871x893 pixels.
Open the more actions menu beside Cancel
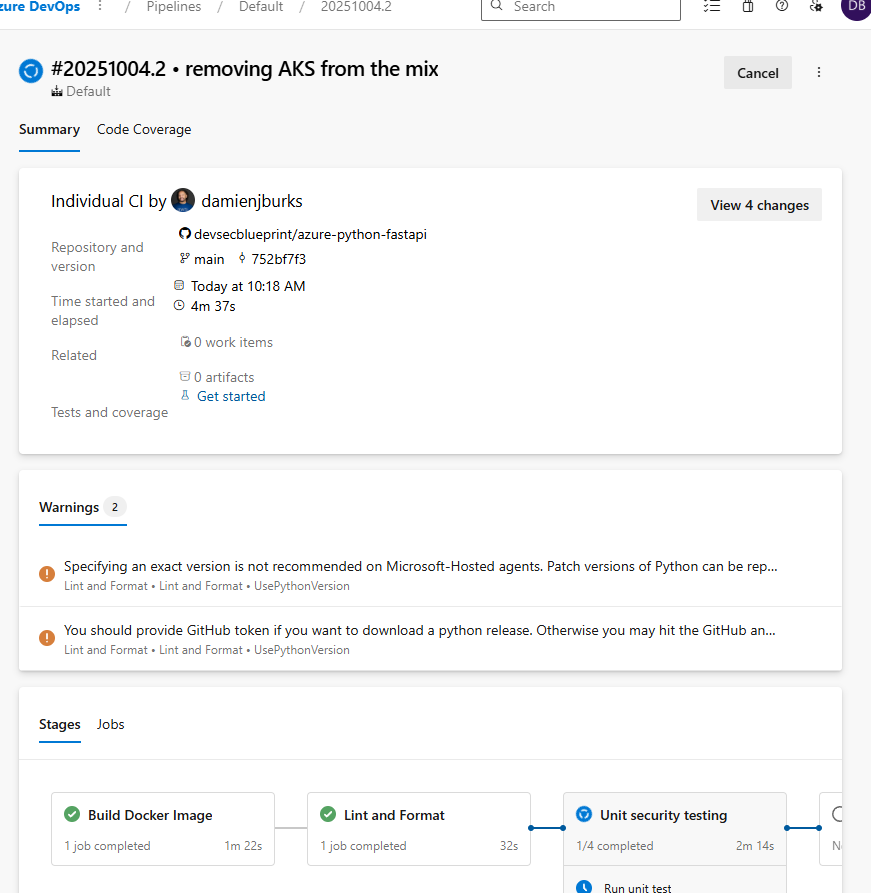[x=819, y=72]
